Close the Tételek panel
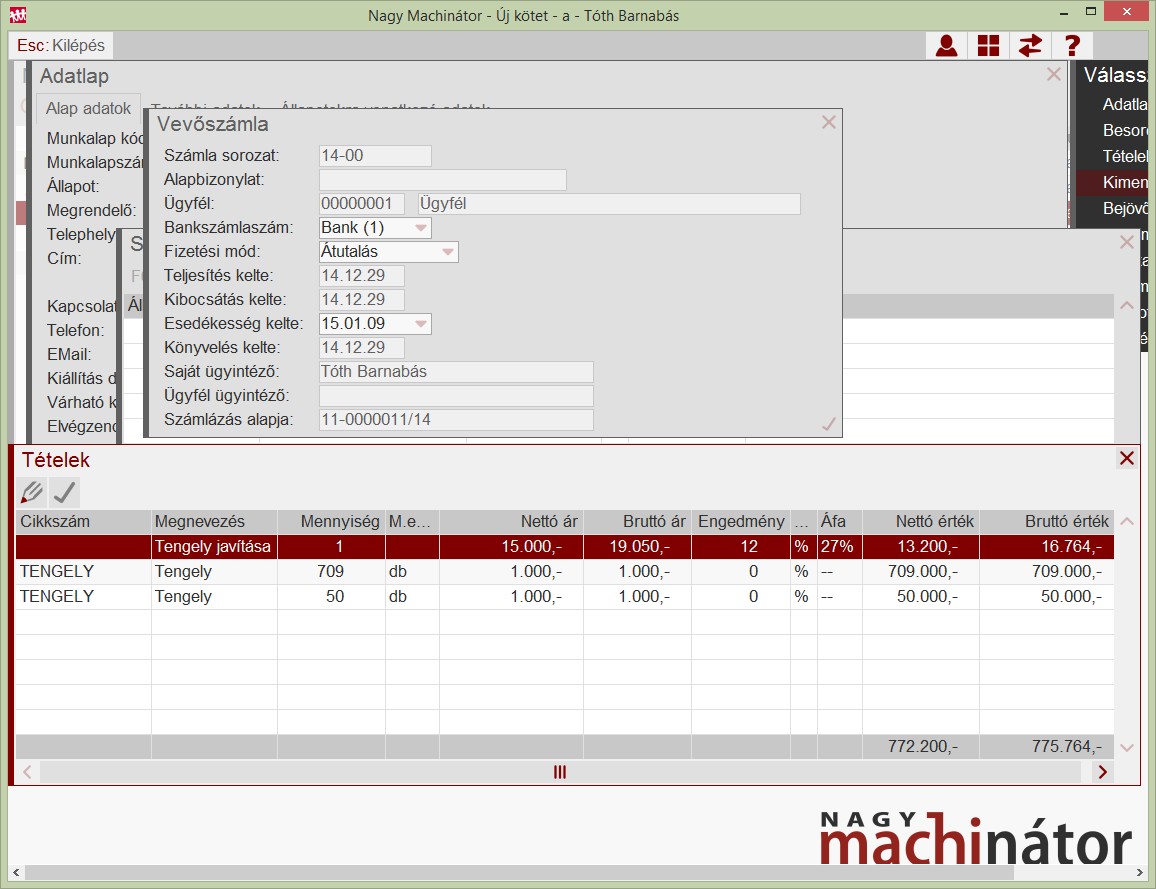This screenshot has height=889, width=1156. click(x=1127, y=459)
